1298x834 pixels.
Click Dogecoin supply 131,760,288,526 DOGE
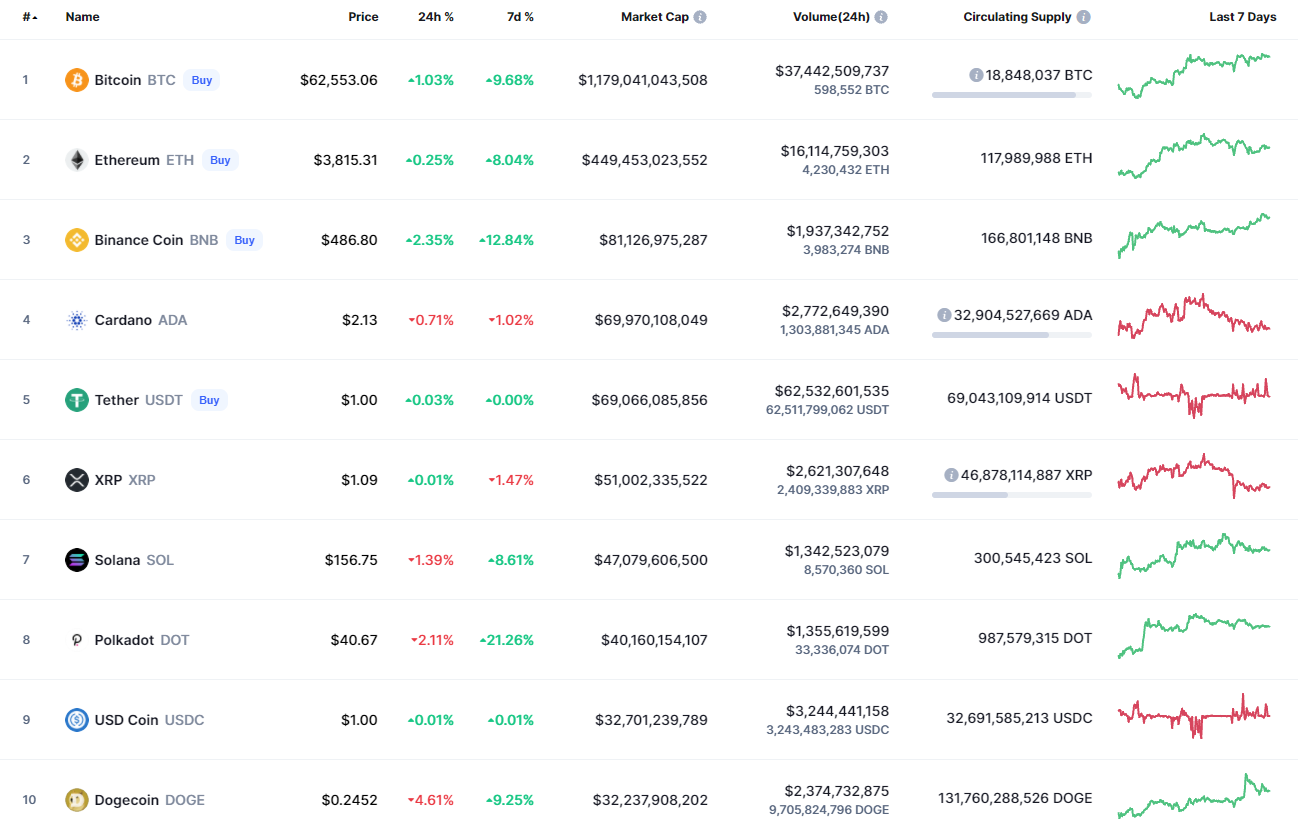click(x=1015, y=798)
